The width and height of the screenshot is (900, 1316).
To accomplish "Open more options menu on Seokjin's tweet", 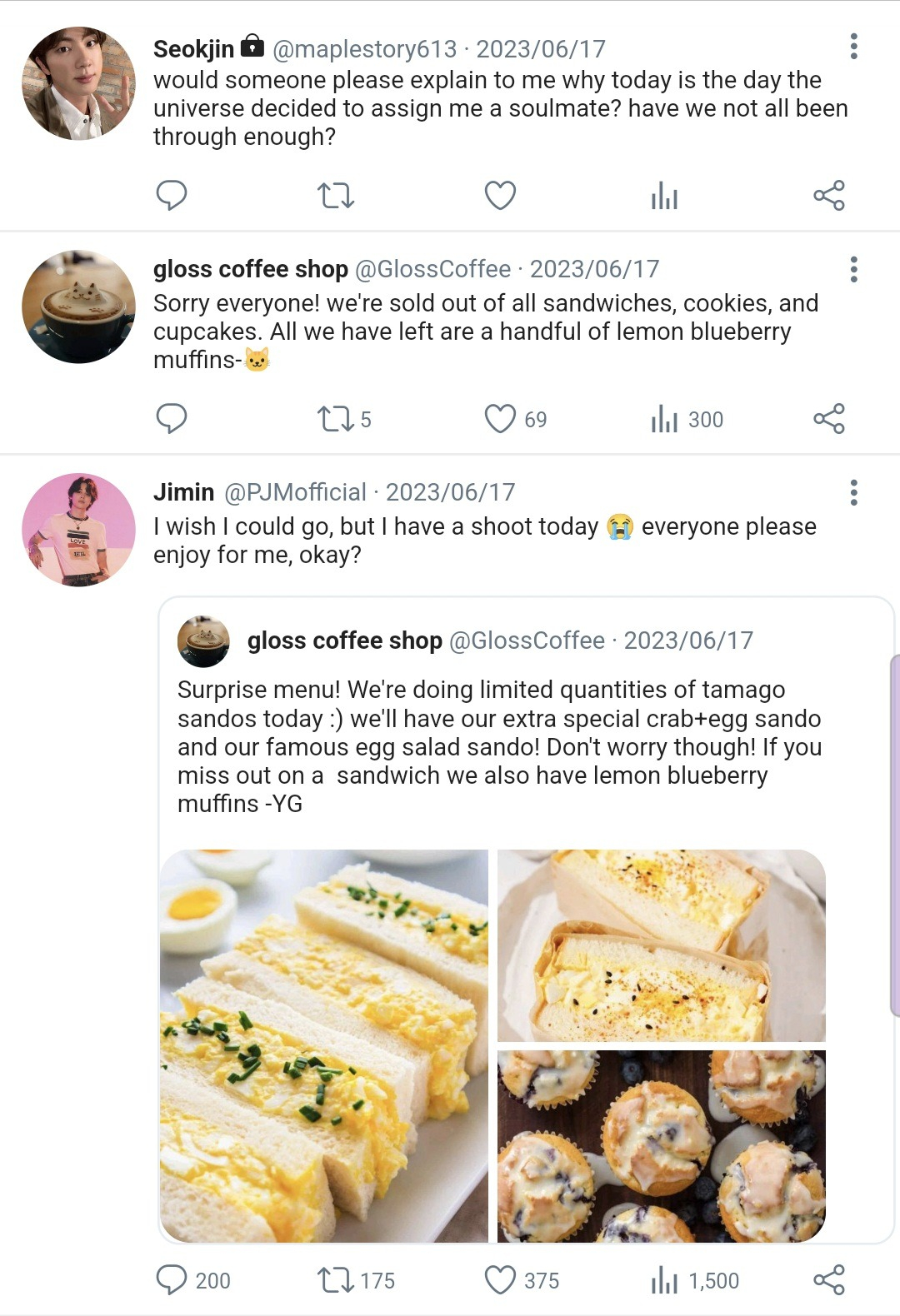I will click(853, 47).
